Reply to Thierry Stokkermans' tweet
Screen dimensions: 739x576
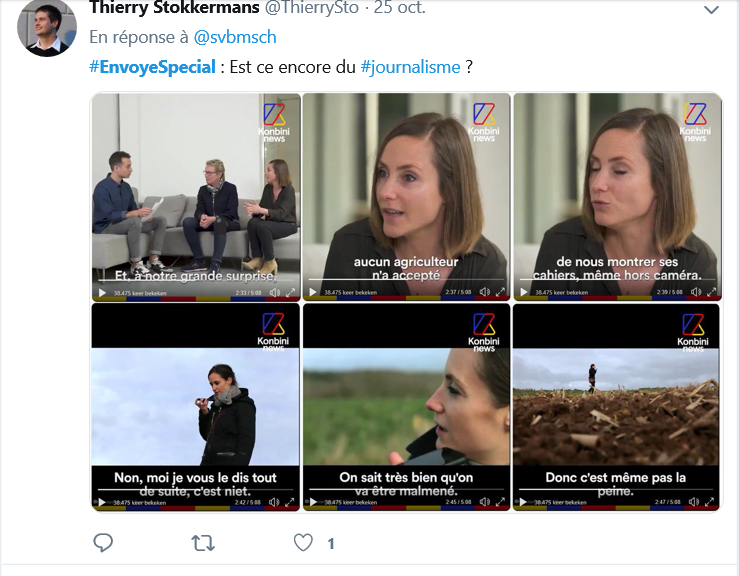[x=103, y=543]
